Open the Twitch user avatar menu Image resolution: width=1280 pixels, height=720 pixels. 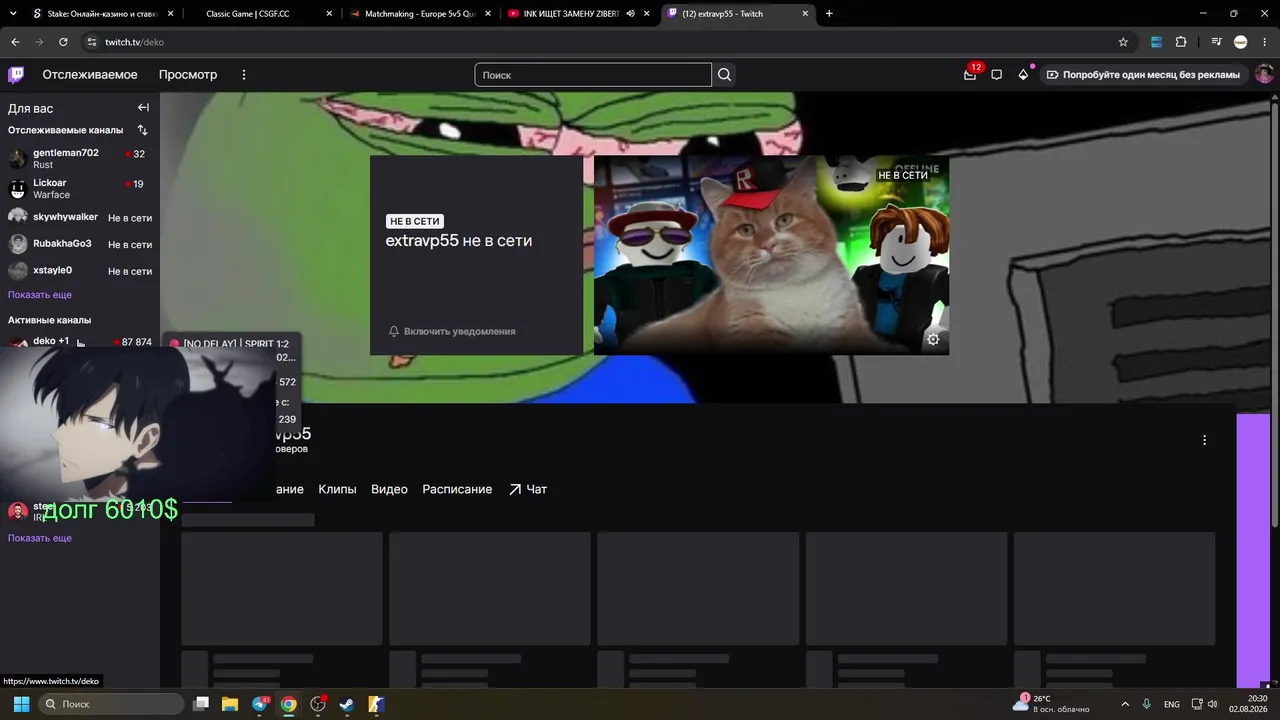pyautogui.click(x=1264, y=75)
